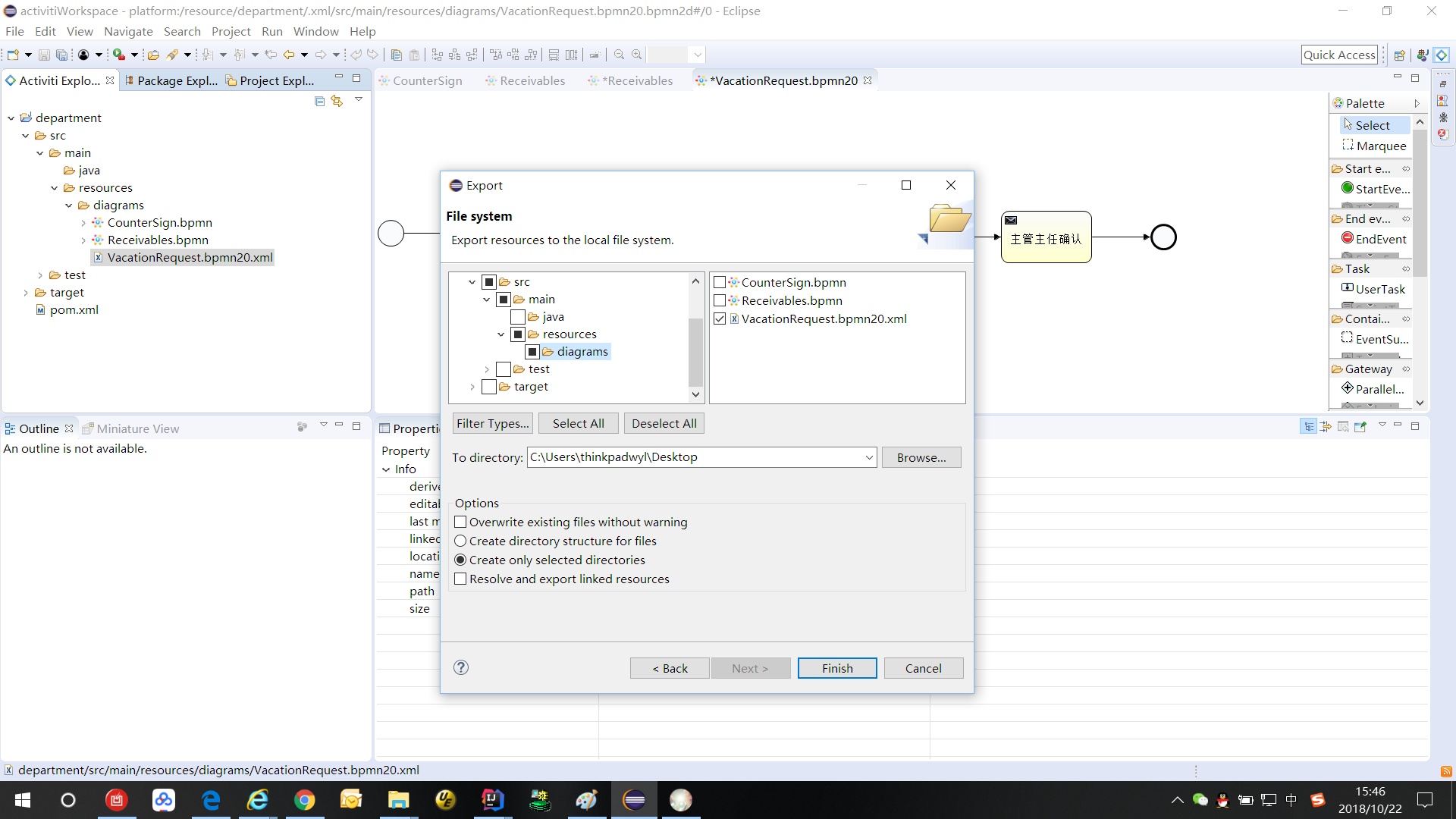Viewport: 1456px width, 819px height.
Task: Click the Zoom In magnifier icon
Action: click(x=637, y=55)
